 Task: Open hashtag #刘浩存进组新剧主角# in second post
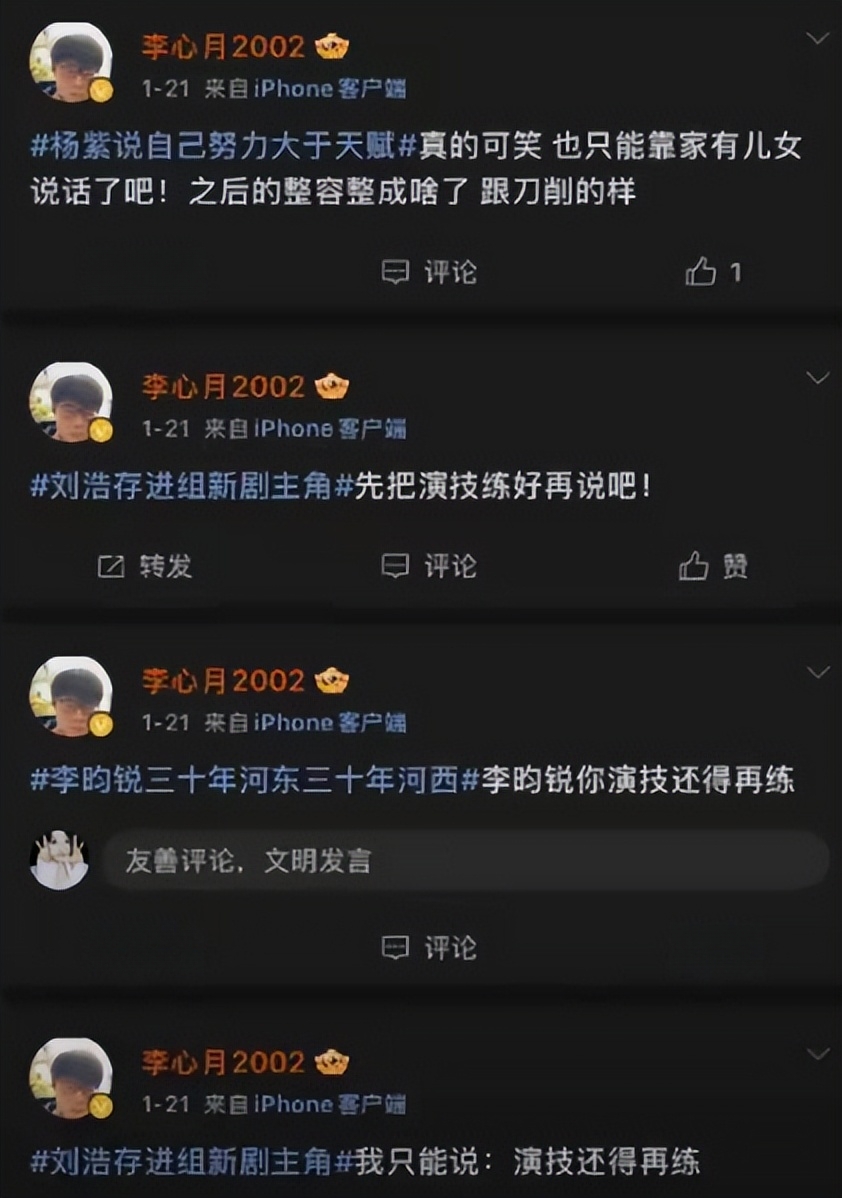pos(192,486)
